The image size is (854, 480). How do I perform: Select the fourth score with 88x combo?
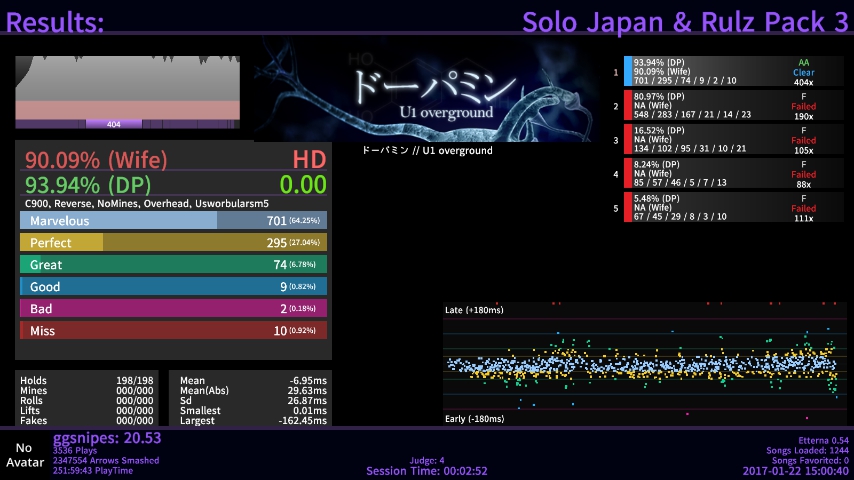(725, 175)
